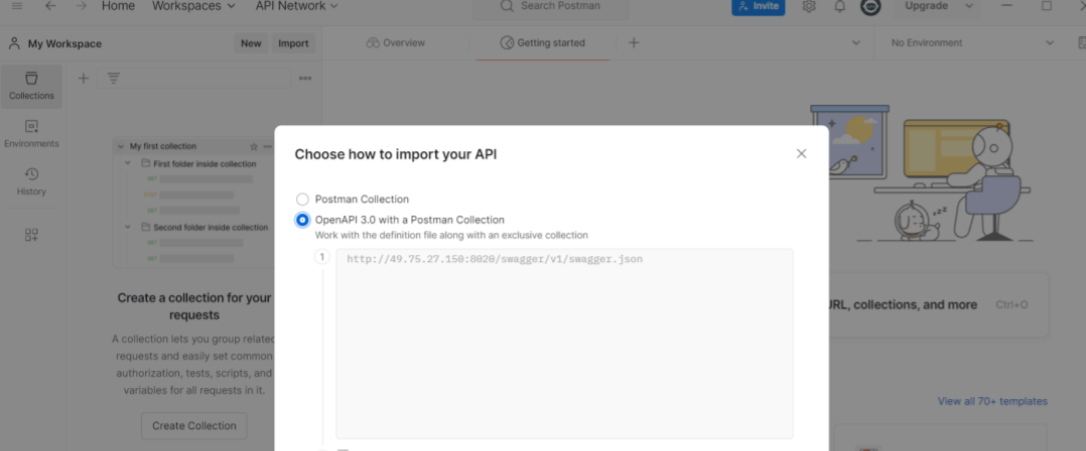Click First folder inside collection label
This screenshot has height=451, width=1086.
205,164
